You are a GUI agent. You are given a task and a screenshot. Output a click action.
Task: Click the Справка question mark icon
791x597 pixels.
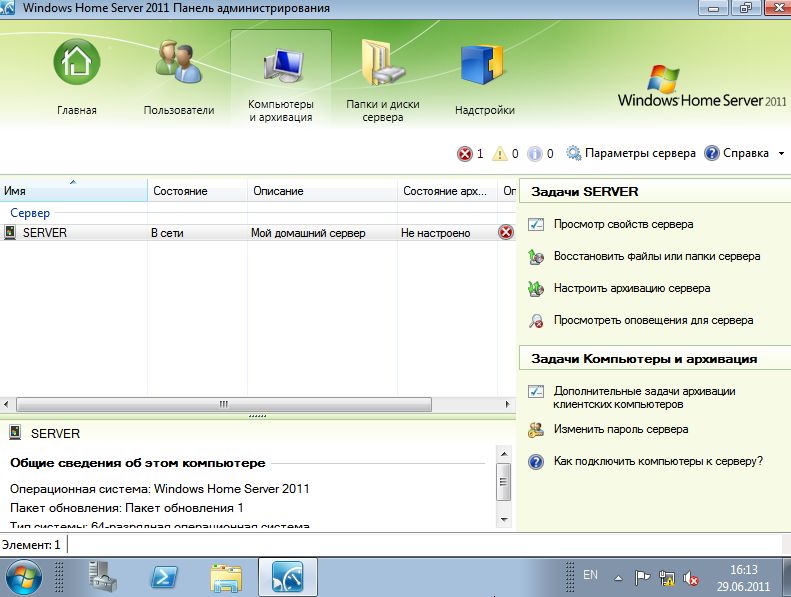[x=711, y=153]
